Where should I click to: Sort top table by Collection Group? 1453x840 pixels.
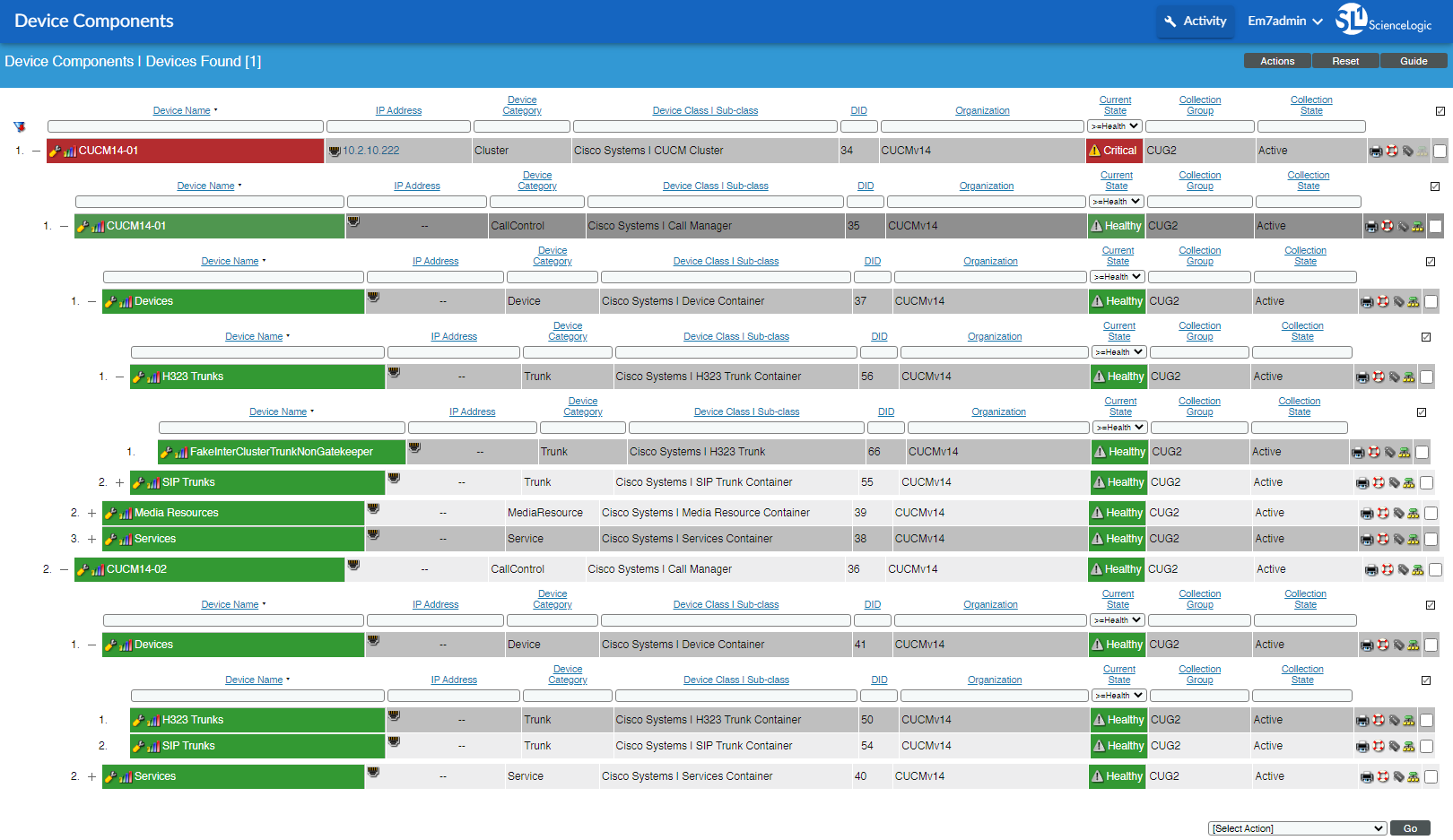point(1200,106)
